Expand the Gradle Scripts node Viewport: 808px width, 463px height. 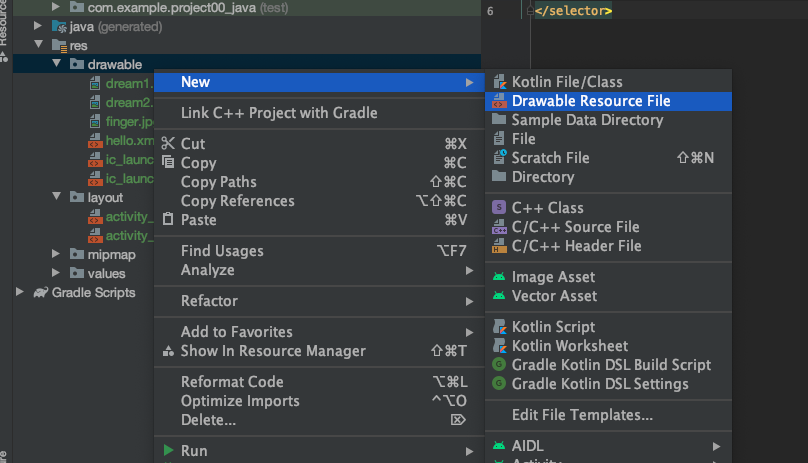pos(20,292)
